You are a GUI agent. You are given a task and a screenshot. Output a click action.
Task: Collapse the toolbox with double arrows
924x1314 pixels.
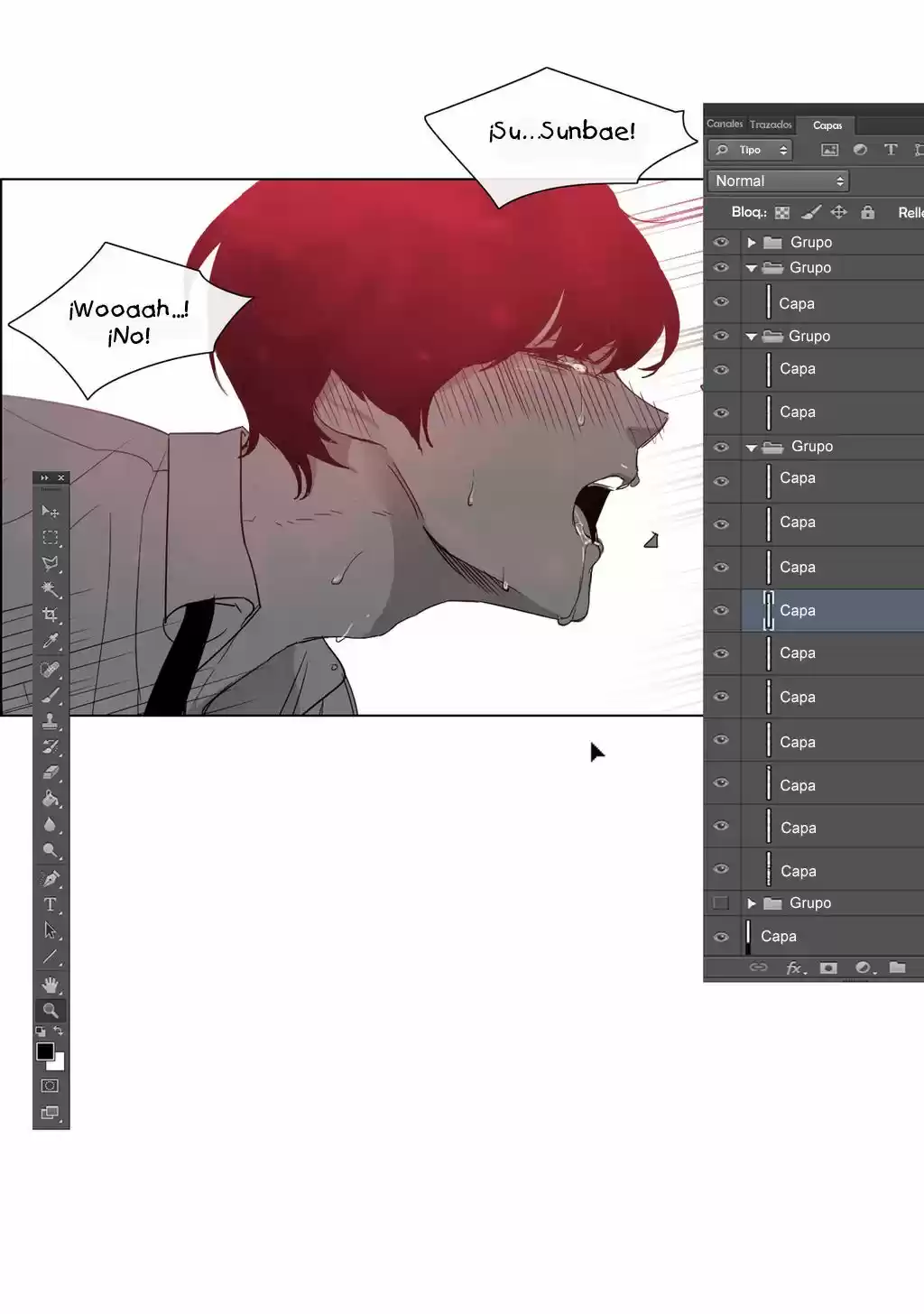44,477
